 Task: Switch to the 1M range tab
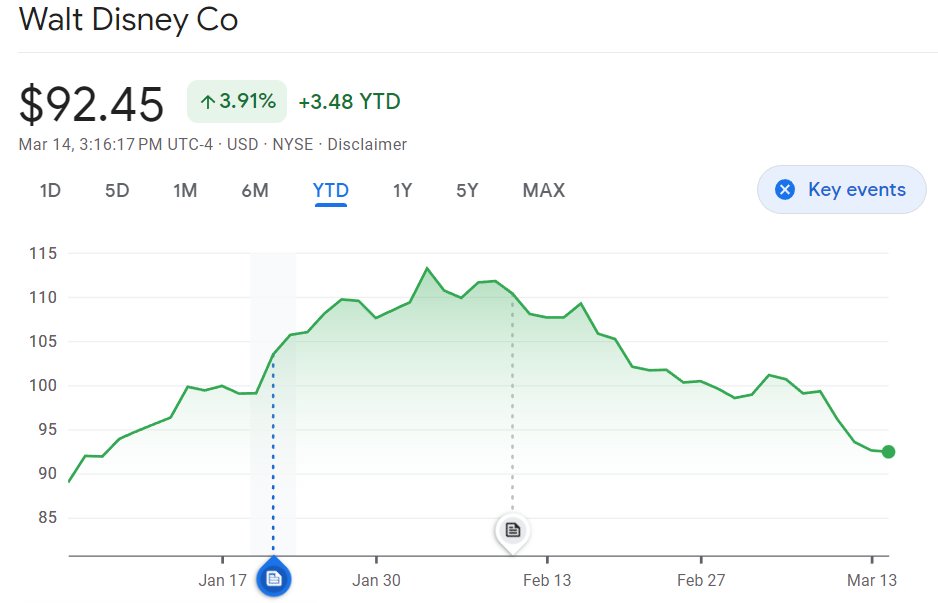(x=185, y=190)
